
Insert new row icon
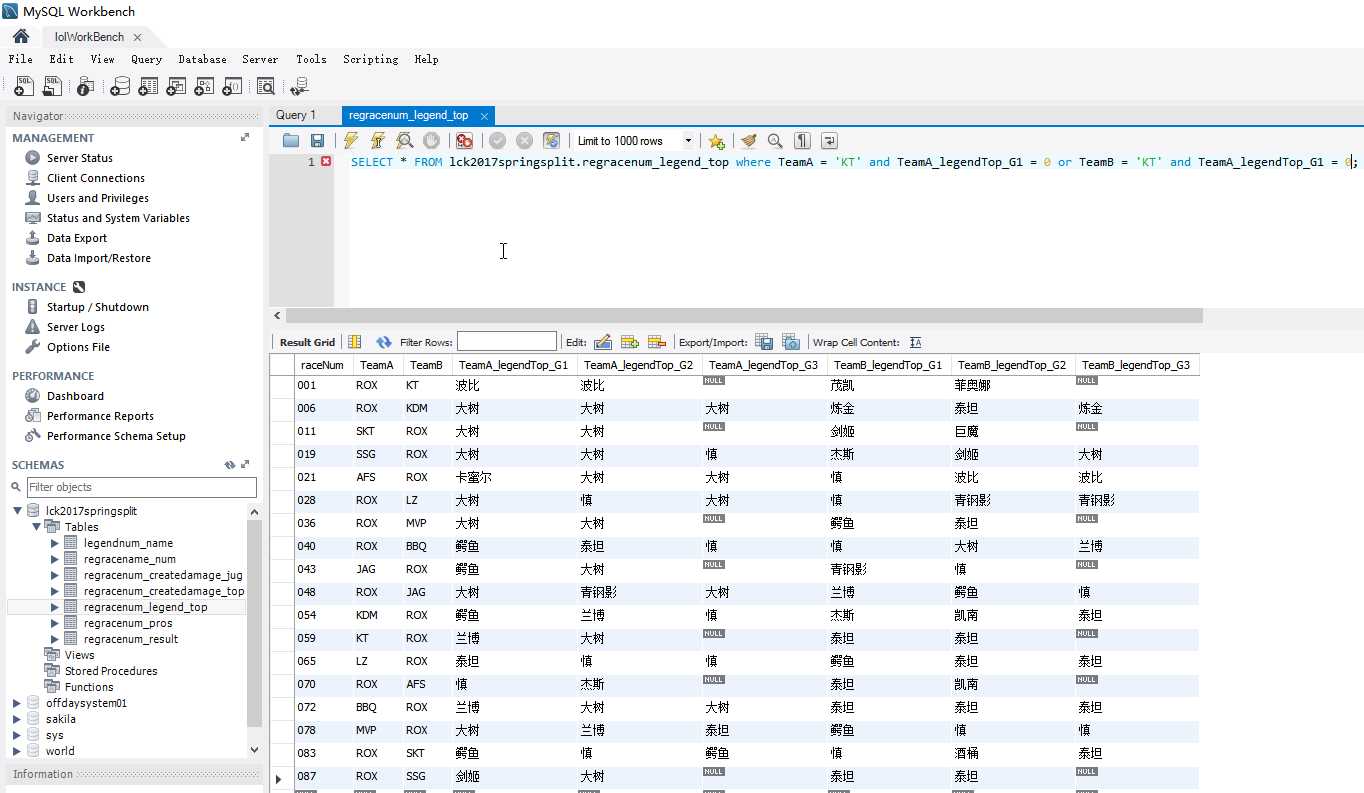[630, 342]
